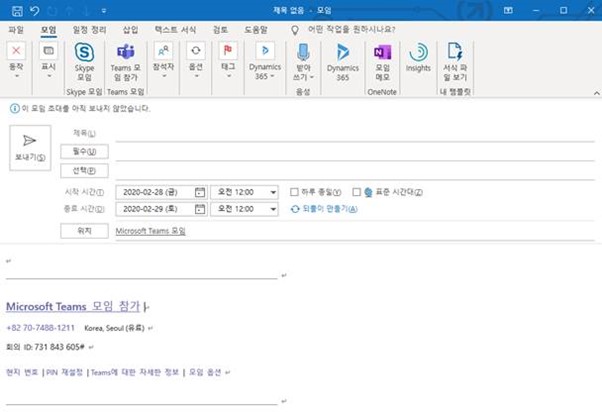Viewport: 602px width, 412px height.
Task: Open the start date calendar picker
Action: 200,192
